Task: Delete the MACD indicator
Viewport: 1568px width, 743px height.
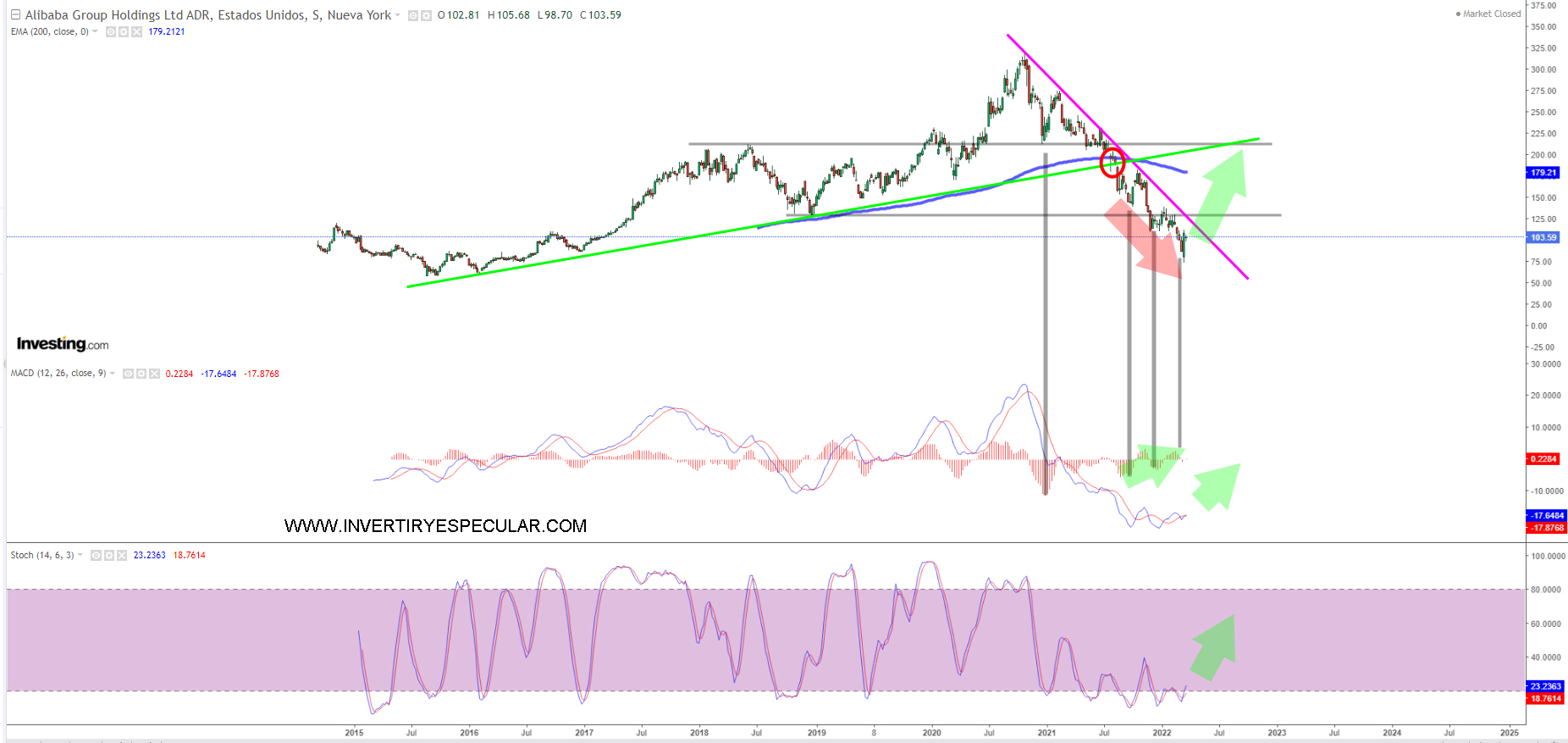Action: click(x=154, y=374)
